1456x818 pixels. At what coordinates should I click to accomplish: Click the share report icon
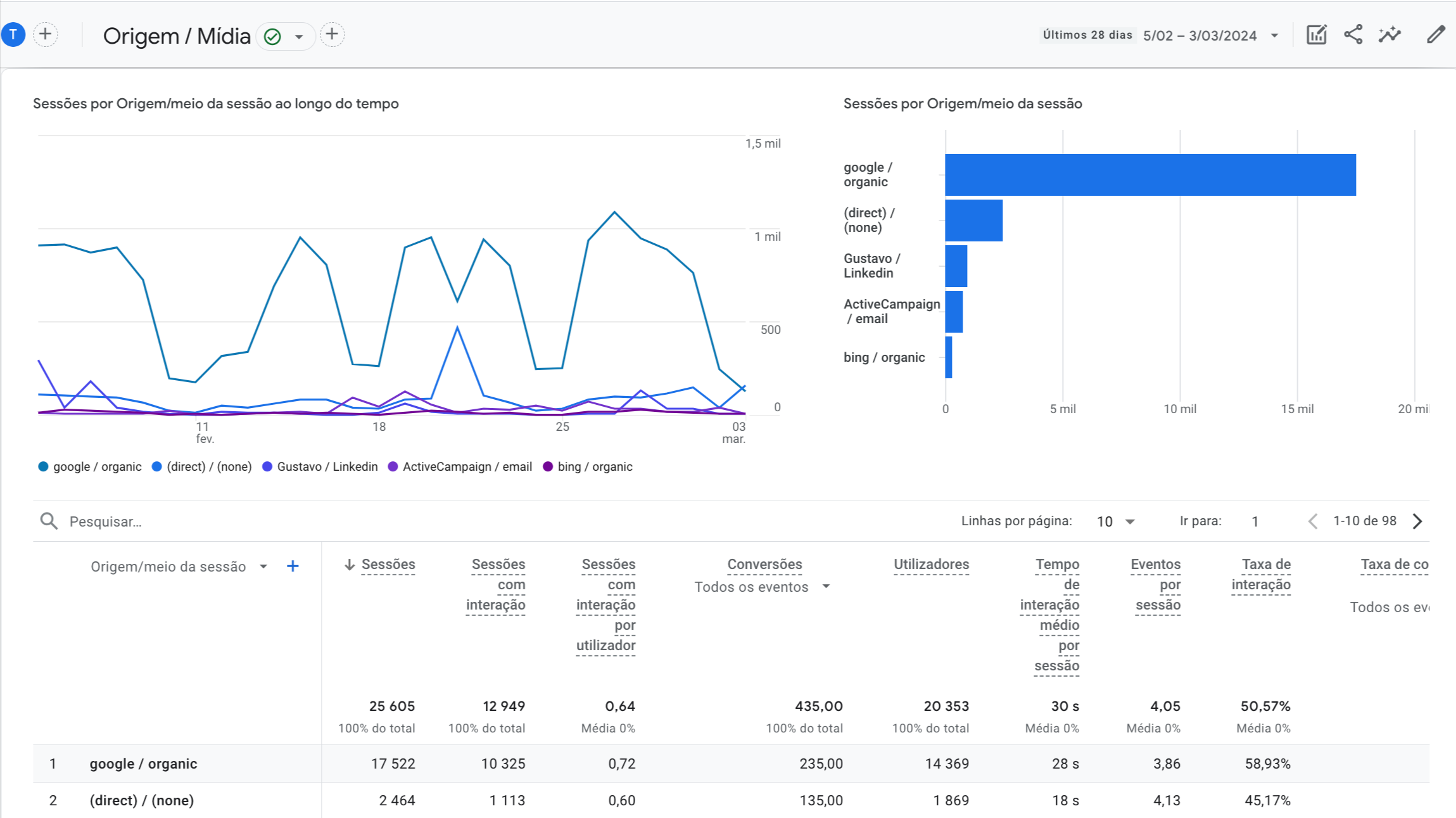tap(1353, 35)
